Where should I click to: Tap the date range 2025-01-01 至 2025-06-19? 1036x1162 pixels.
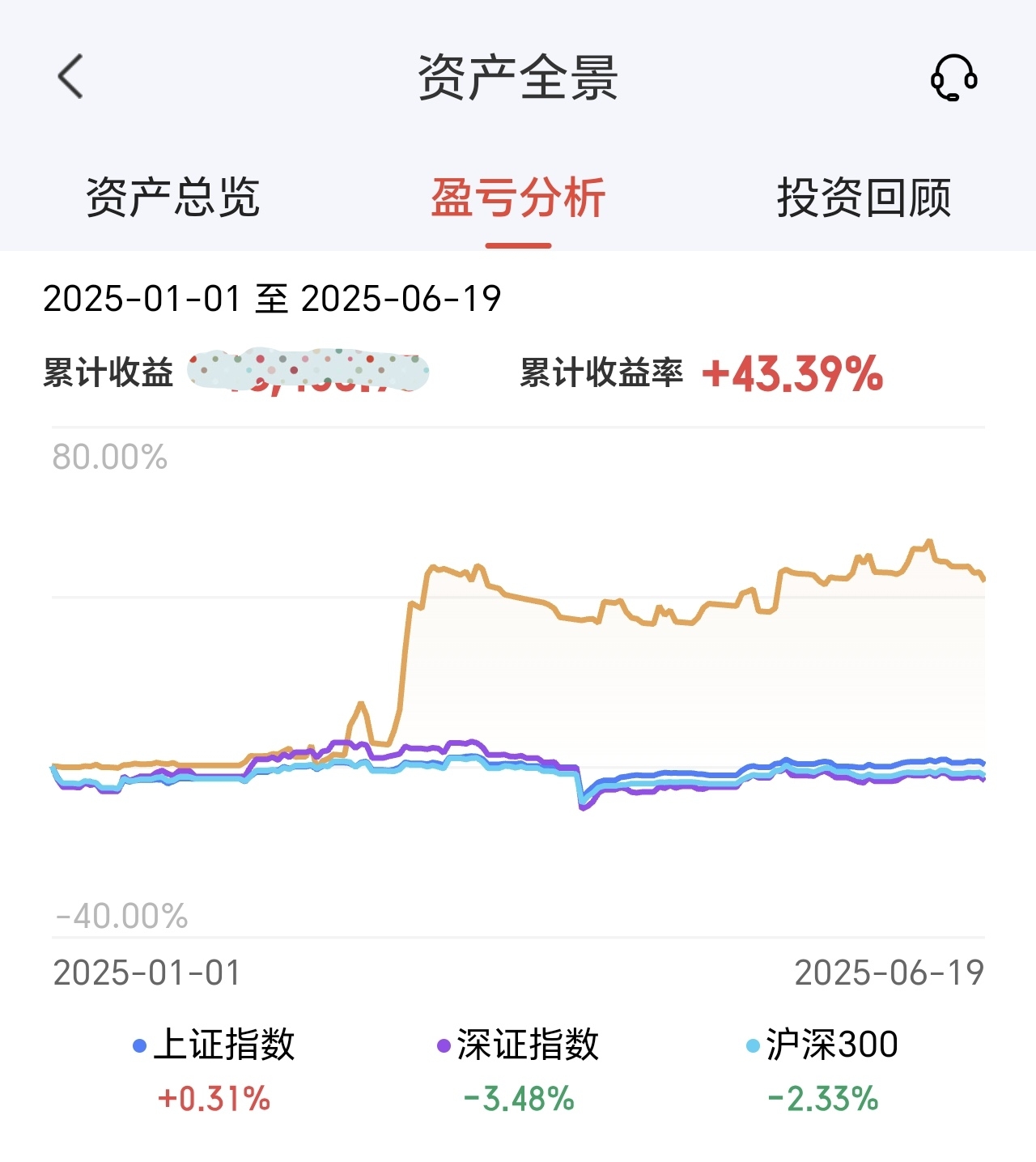click(x=272, y=299)
